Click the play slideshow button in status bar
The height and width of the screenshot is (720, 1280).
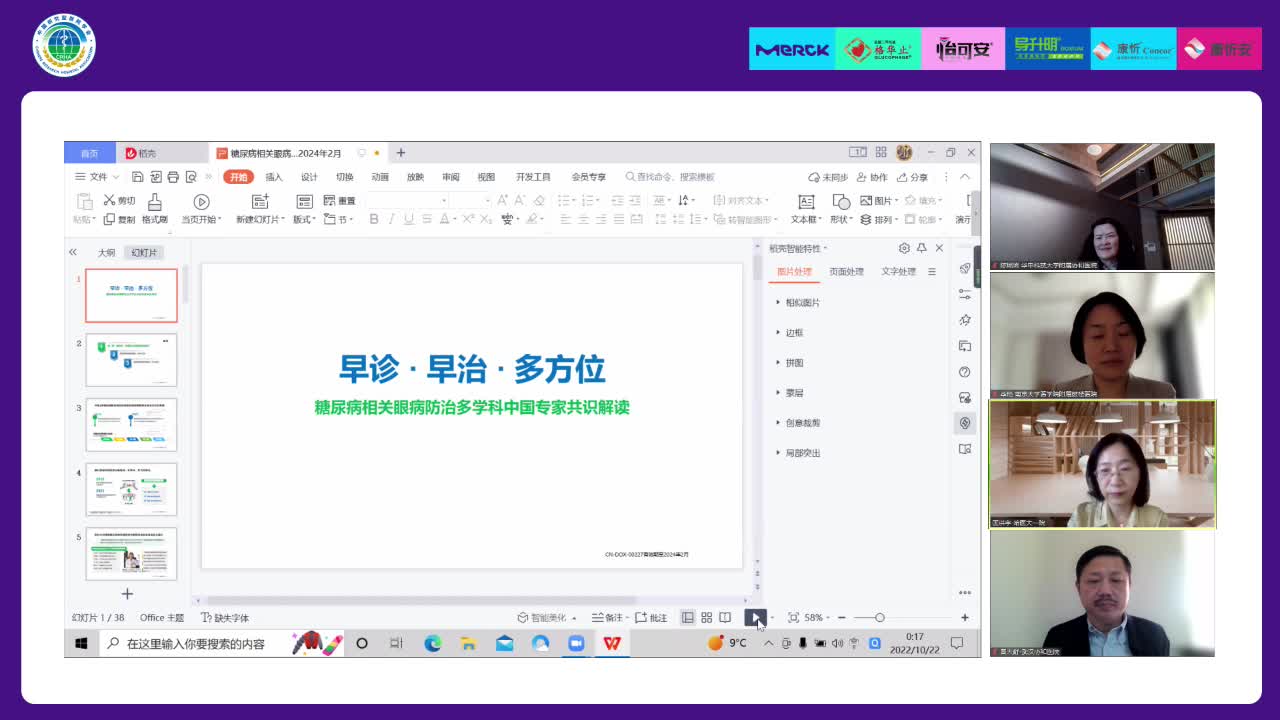(x=754, y=618)
